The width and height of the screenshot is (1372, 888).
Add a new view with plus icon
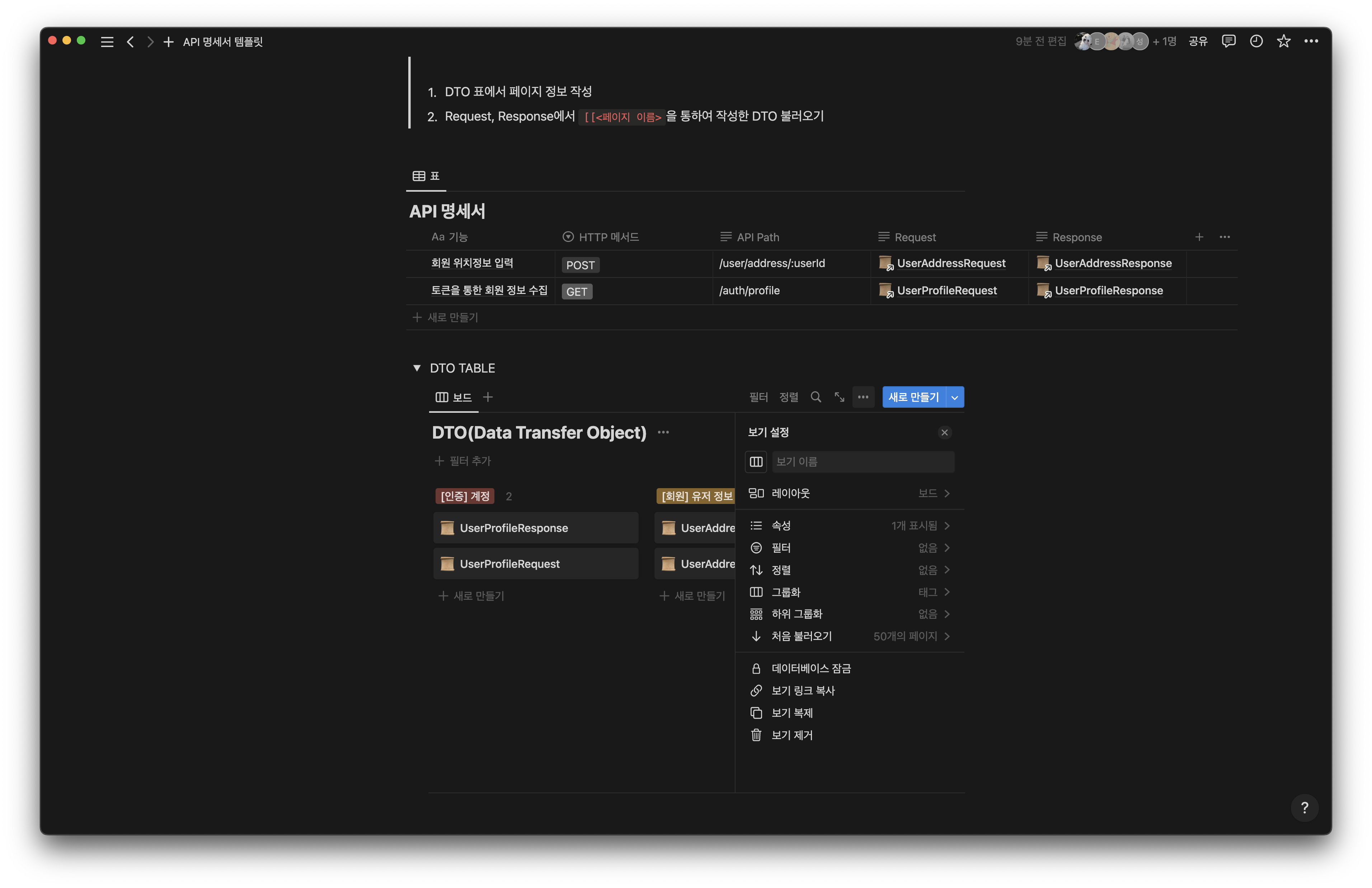click(488, 397)
